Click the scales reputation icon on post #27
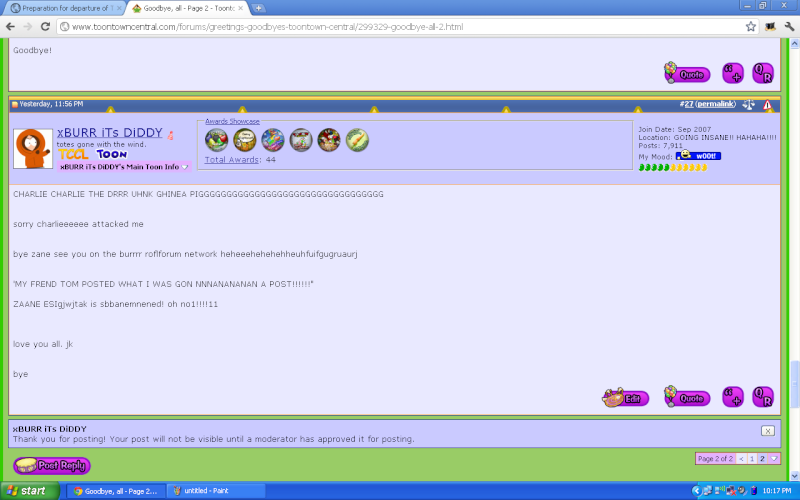The height and width of the screenshot is (500, 800). (748, 105)
